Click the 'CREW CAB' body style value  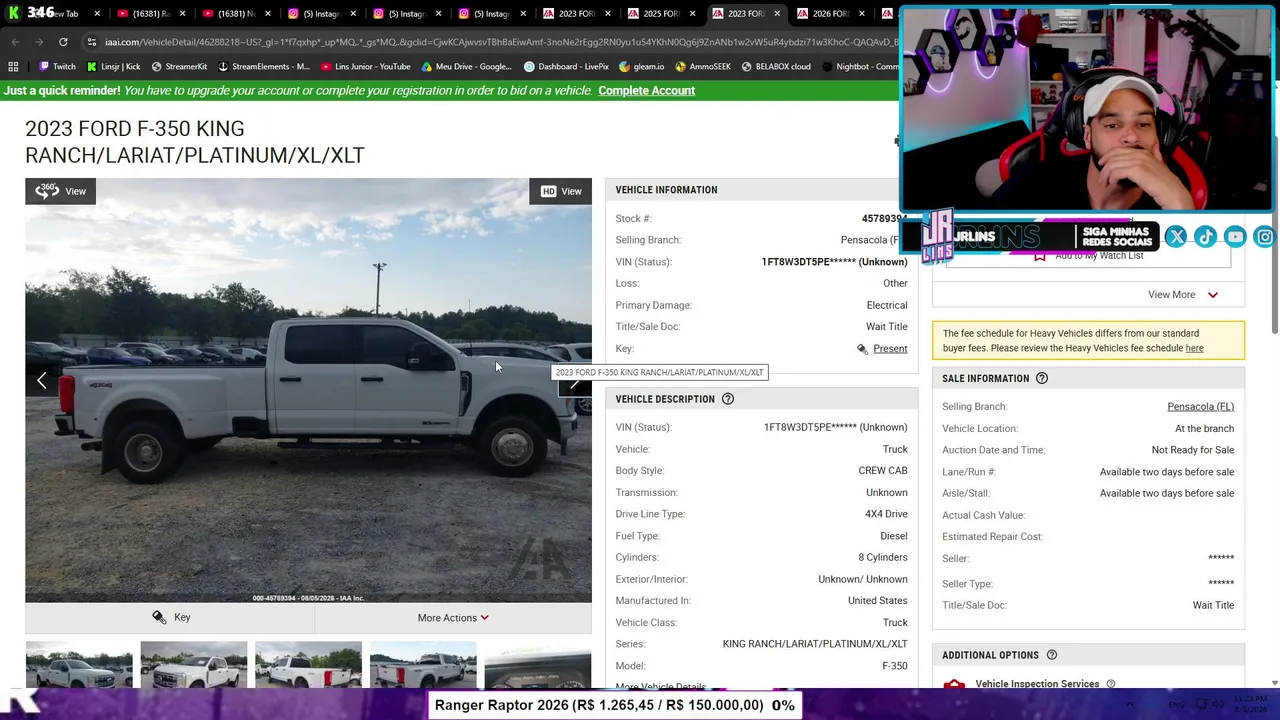[x=883, y=471]
